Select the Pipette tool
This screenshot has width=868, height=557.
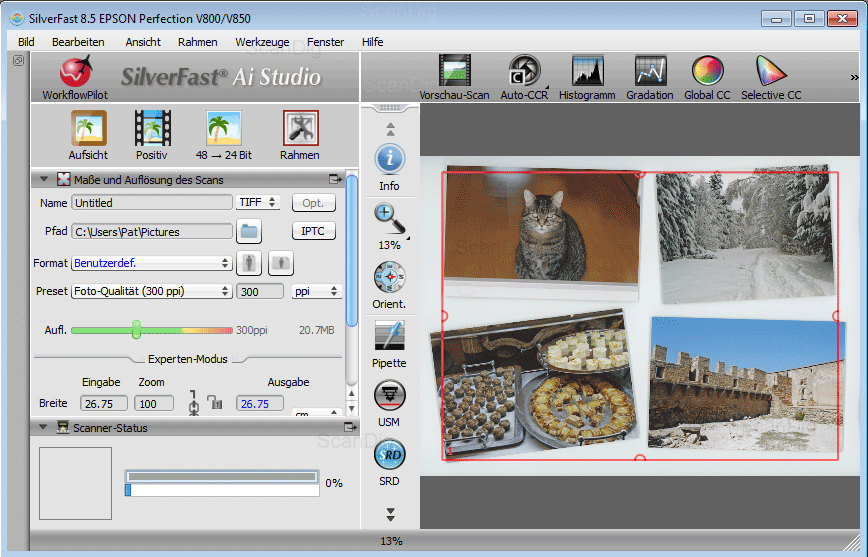(390, 336)
